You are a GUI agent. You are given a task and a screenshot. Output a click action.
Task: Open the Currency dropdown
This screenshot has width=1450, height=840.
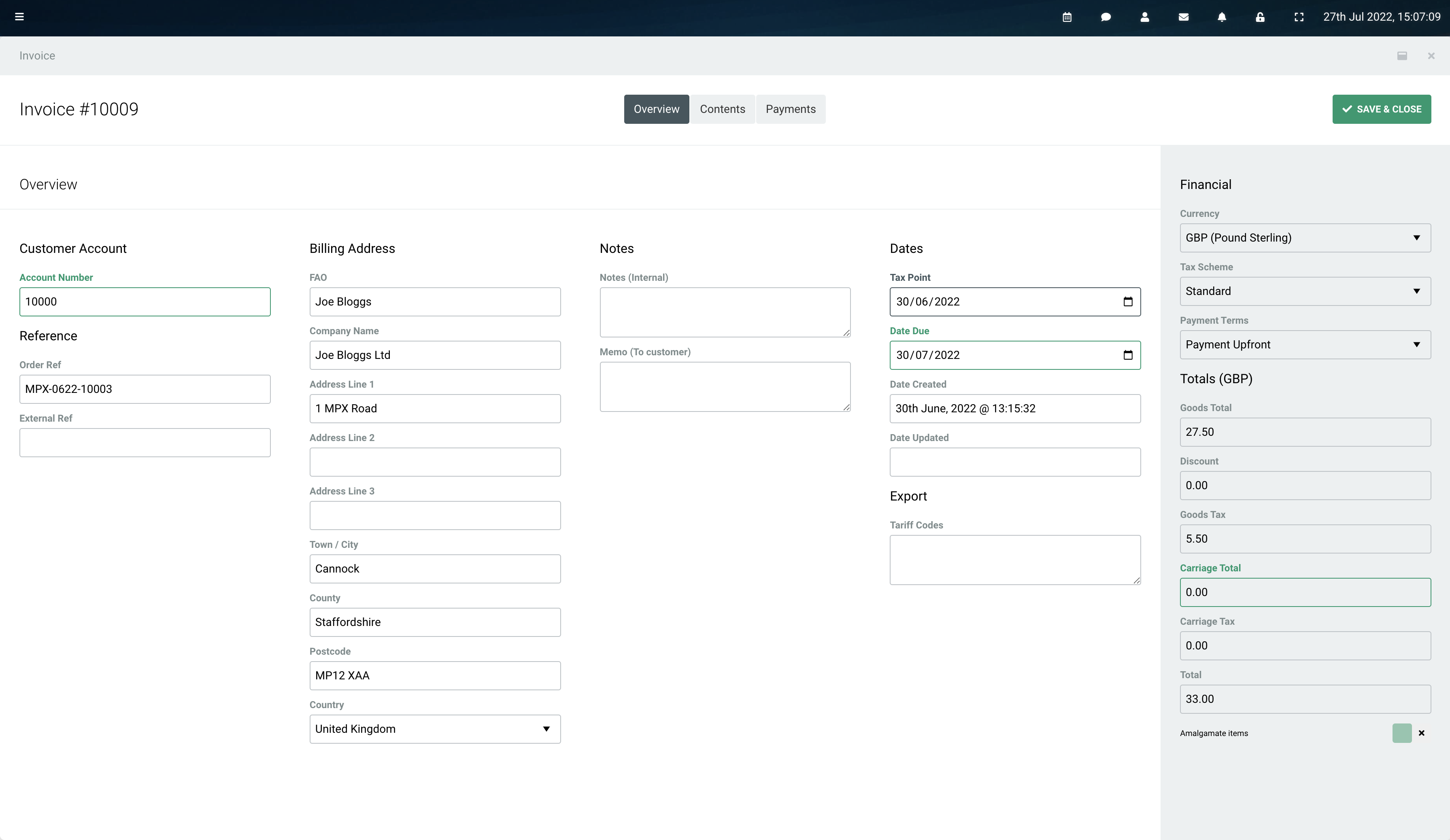coord(1304,238)
